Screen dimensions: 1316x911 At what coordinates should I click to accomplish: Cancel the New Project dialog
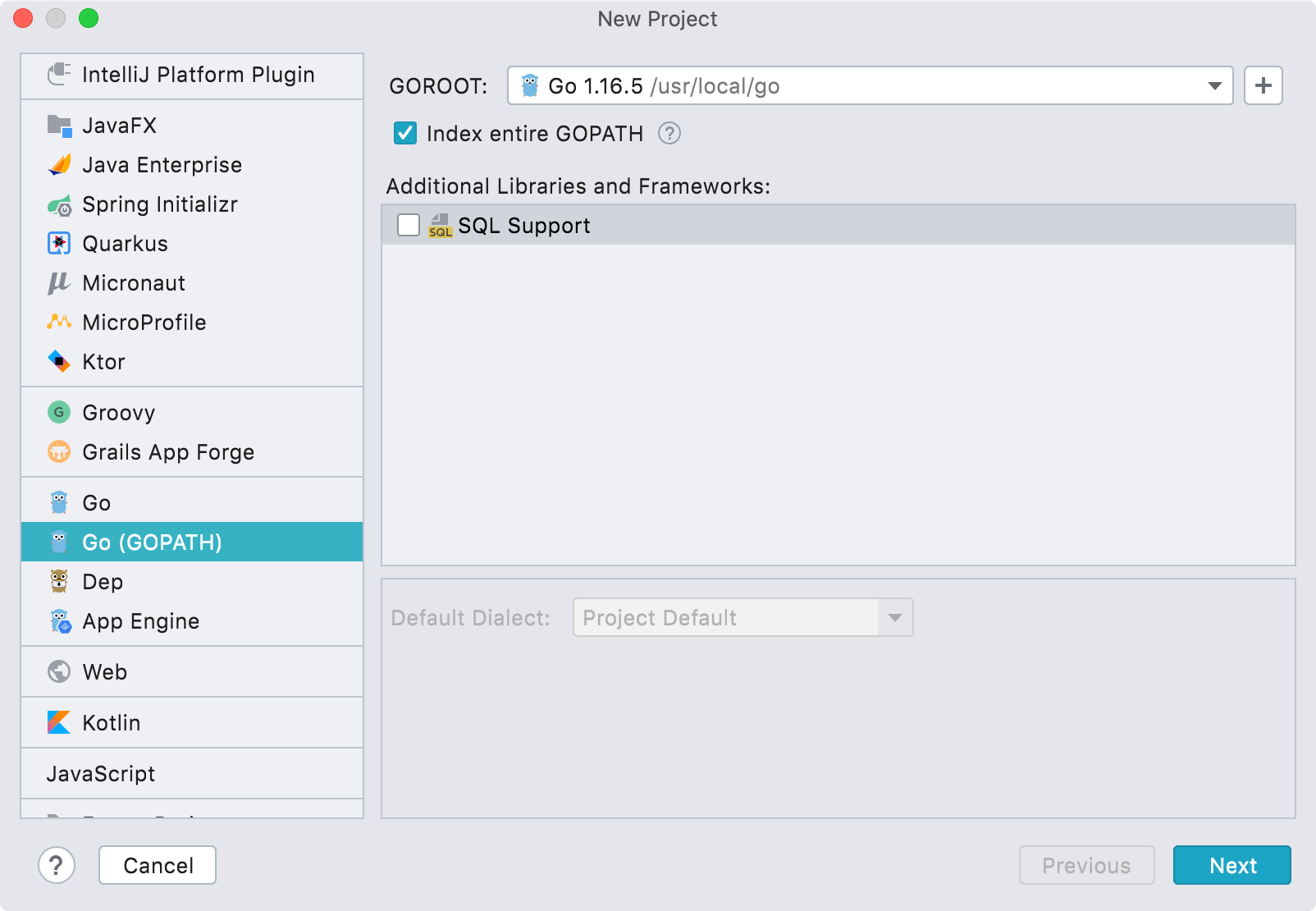(x=157, y=865)
